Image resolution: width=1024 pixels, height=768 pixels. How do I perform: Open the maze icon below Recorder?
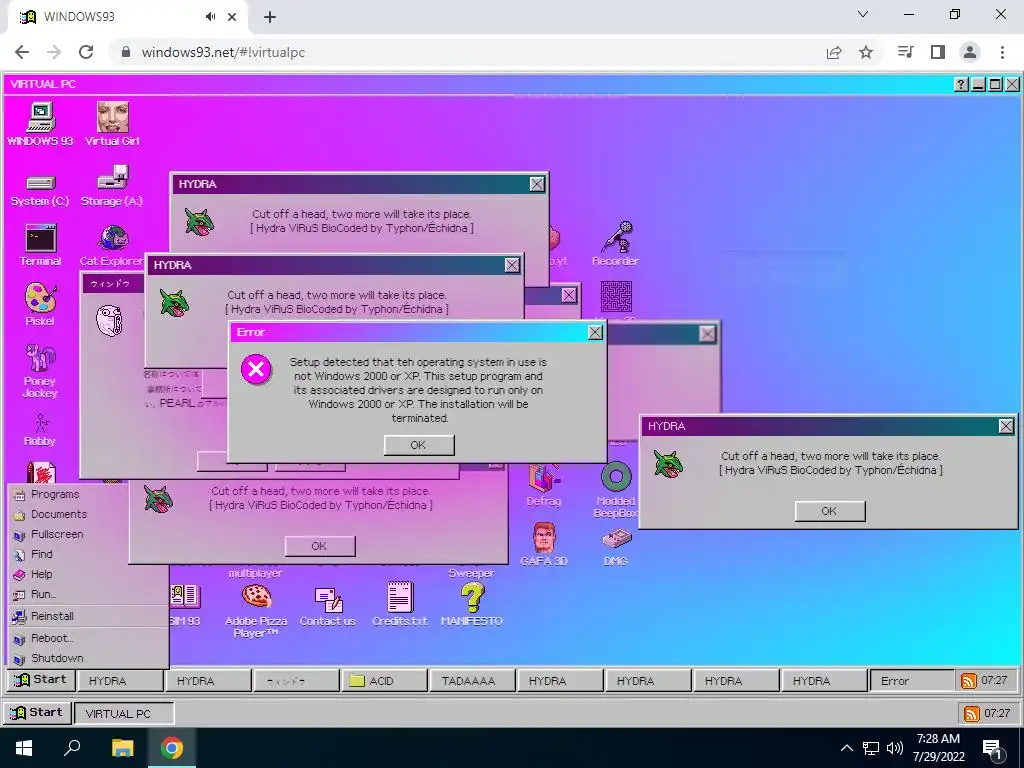(x=616, y=297)
